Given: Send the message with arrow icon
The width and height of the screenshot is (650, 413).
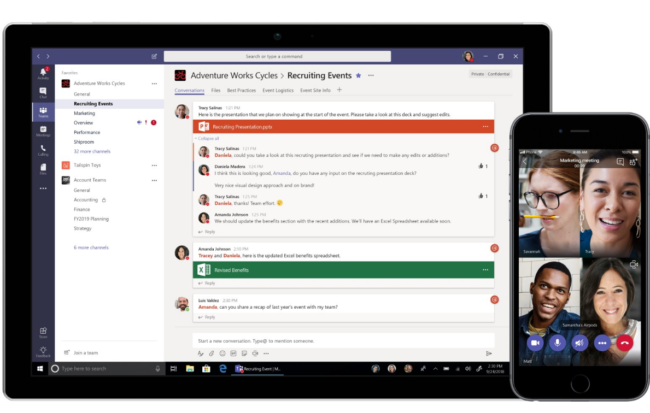Looking at the screenshot, I should (x=489, y=353).
